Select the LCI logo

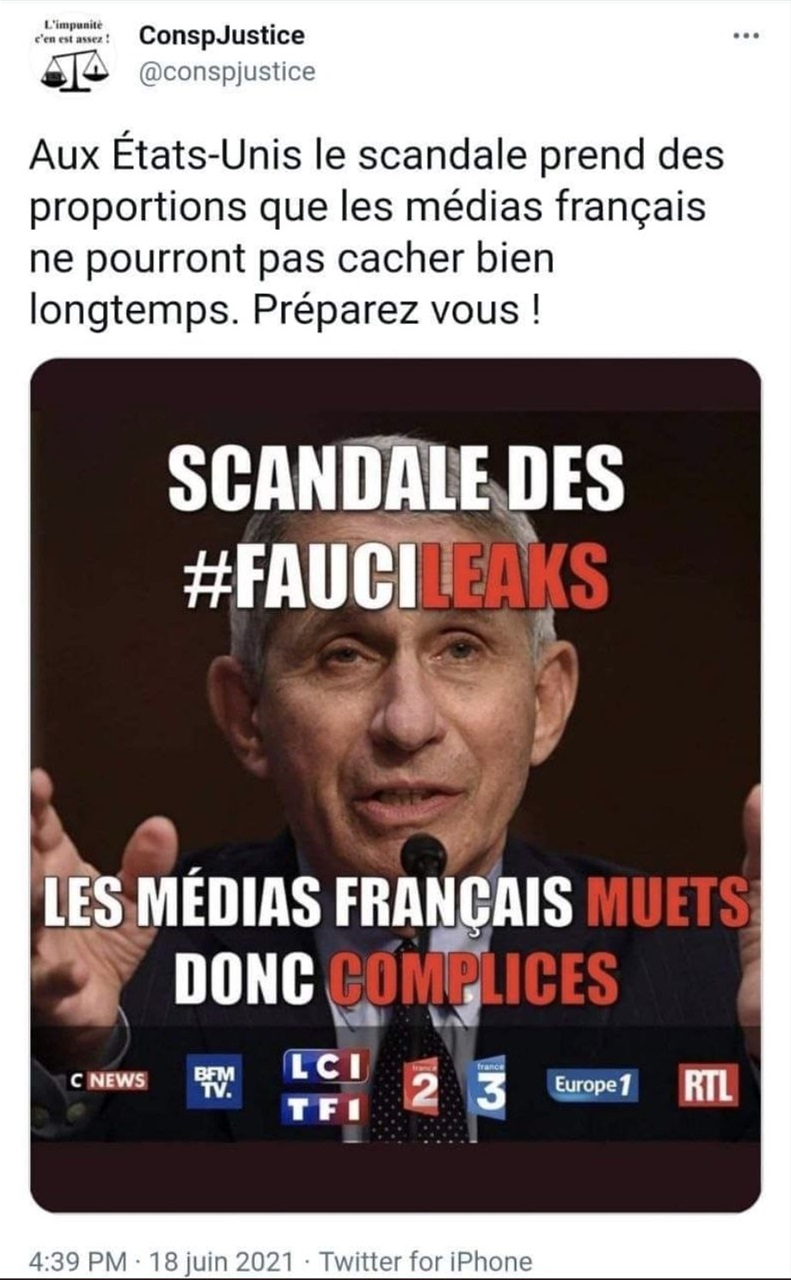[x=325, y=1065]
